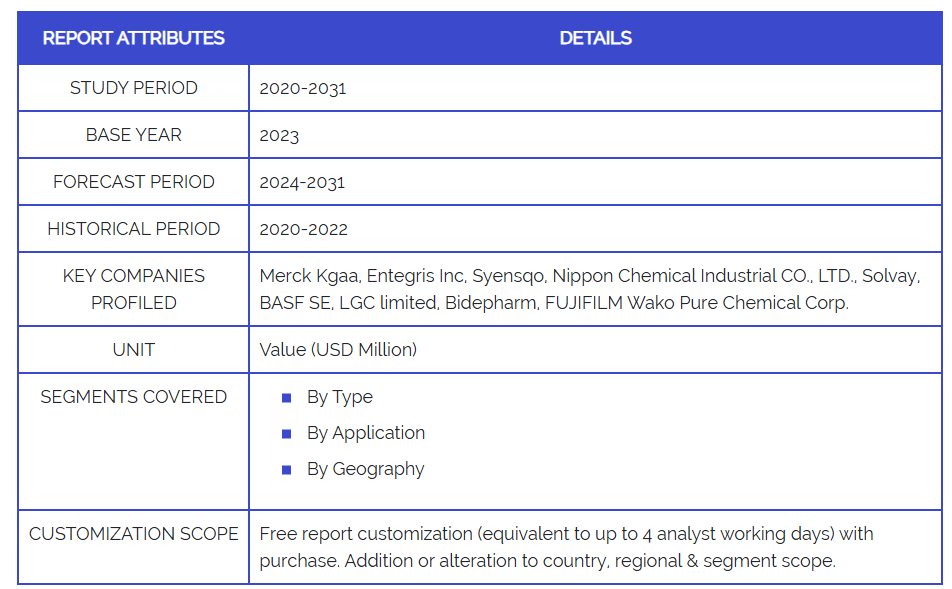Click the historical period value 2020-2022

(x=303, y=229)
